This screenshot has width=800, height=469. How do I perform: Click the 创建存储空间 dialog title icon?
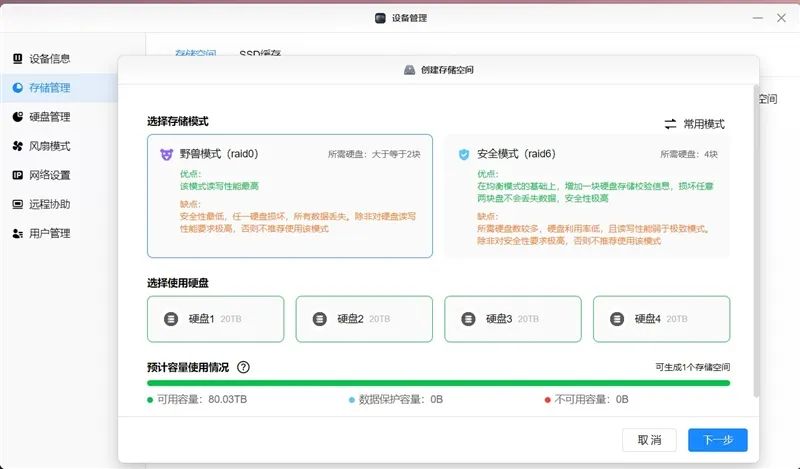(x=409, y=70)
